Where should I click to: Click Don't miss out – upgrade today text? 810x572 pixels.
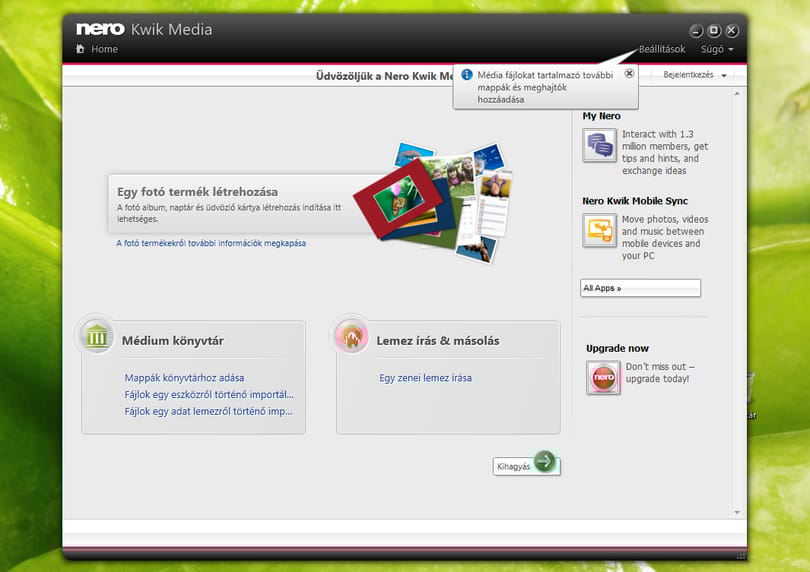[660, 373]
